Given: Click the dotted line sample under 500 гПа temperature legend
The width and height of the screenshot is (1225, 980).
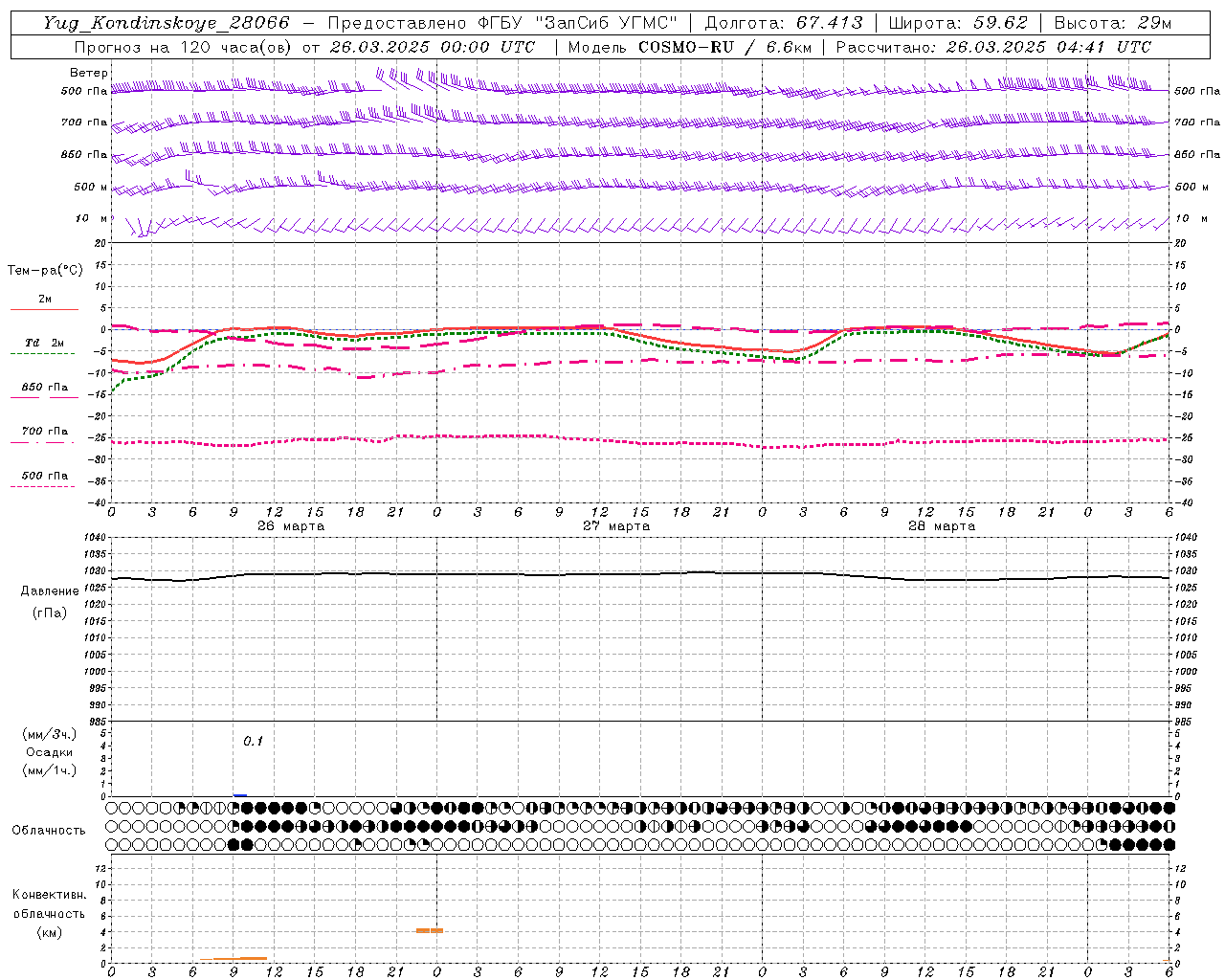Looking at the screenshot, I should click(x=42, y=486).
